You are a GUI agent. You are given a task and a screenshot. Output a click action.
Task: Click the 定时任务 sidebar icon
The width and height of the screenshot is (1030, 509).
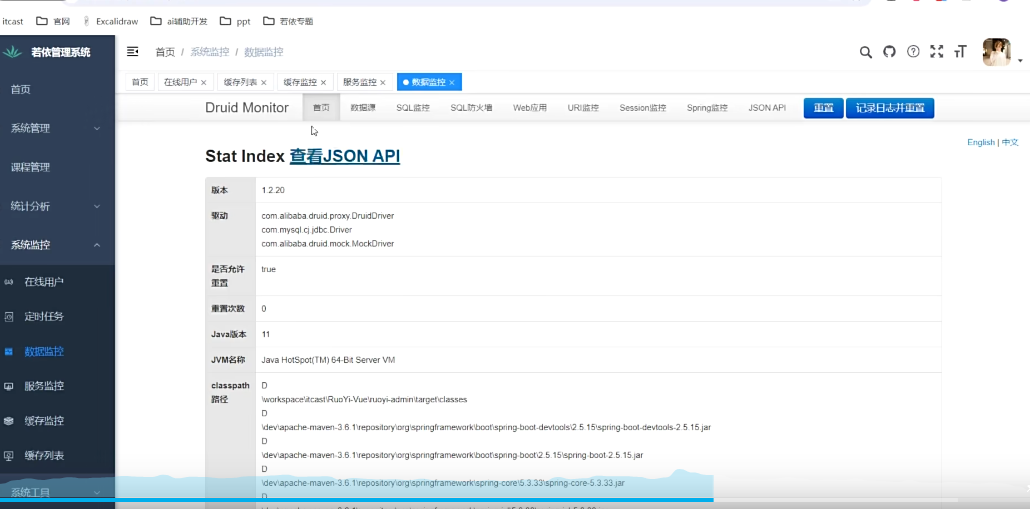[9, 317]
